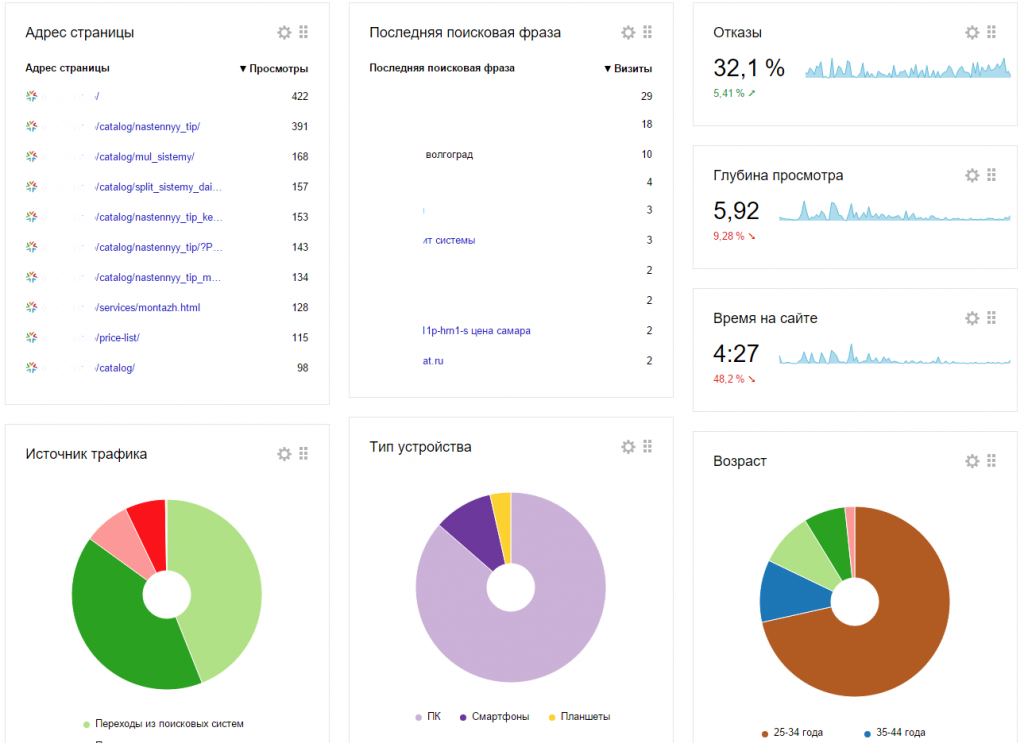
Task: Open settings gear for Отказы widget
Action: (972, 33)
